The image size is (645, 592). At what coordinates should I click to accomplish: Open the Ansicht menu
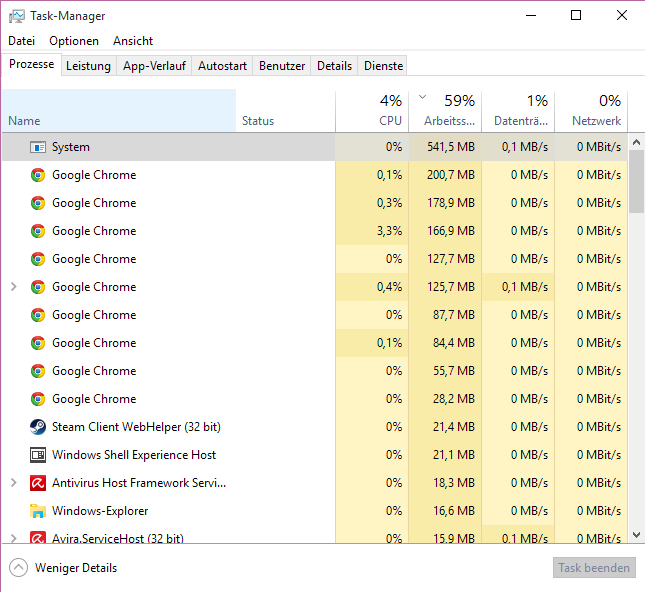[133, 41]
